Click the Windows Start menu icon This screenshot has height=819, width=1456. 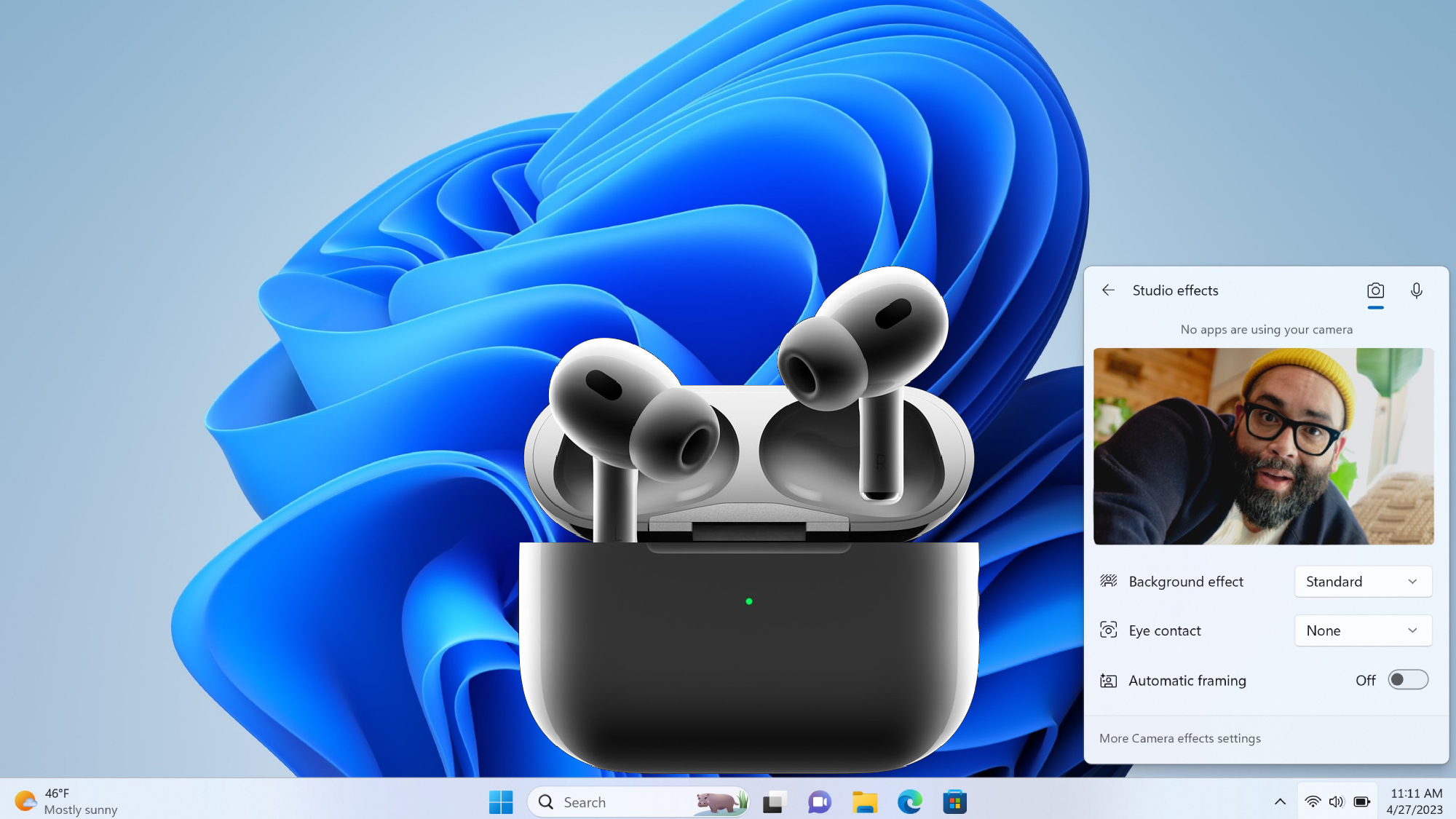point(500,801)
